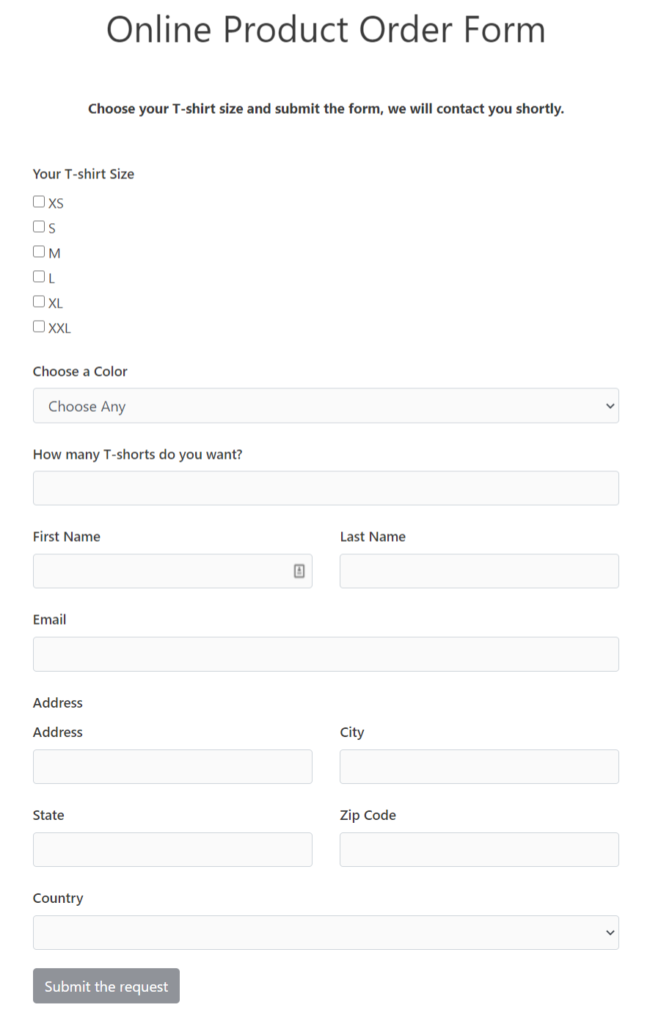Select the XL size option

pos(38,300)
